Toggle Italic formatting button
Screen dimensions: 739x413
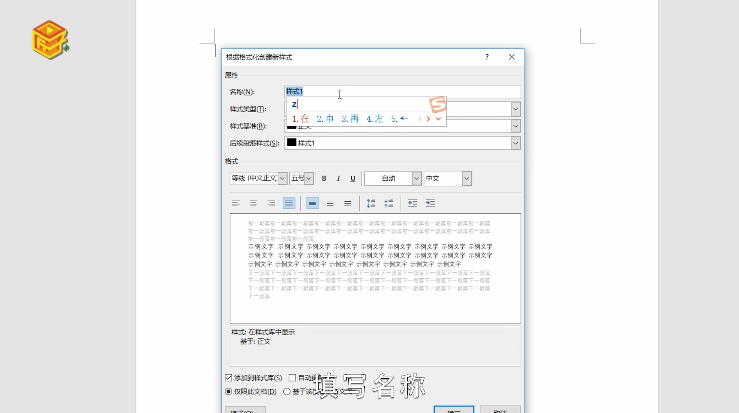(x=338, y=178)
